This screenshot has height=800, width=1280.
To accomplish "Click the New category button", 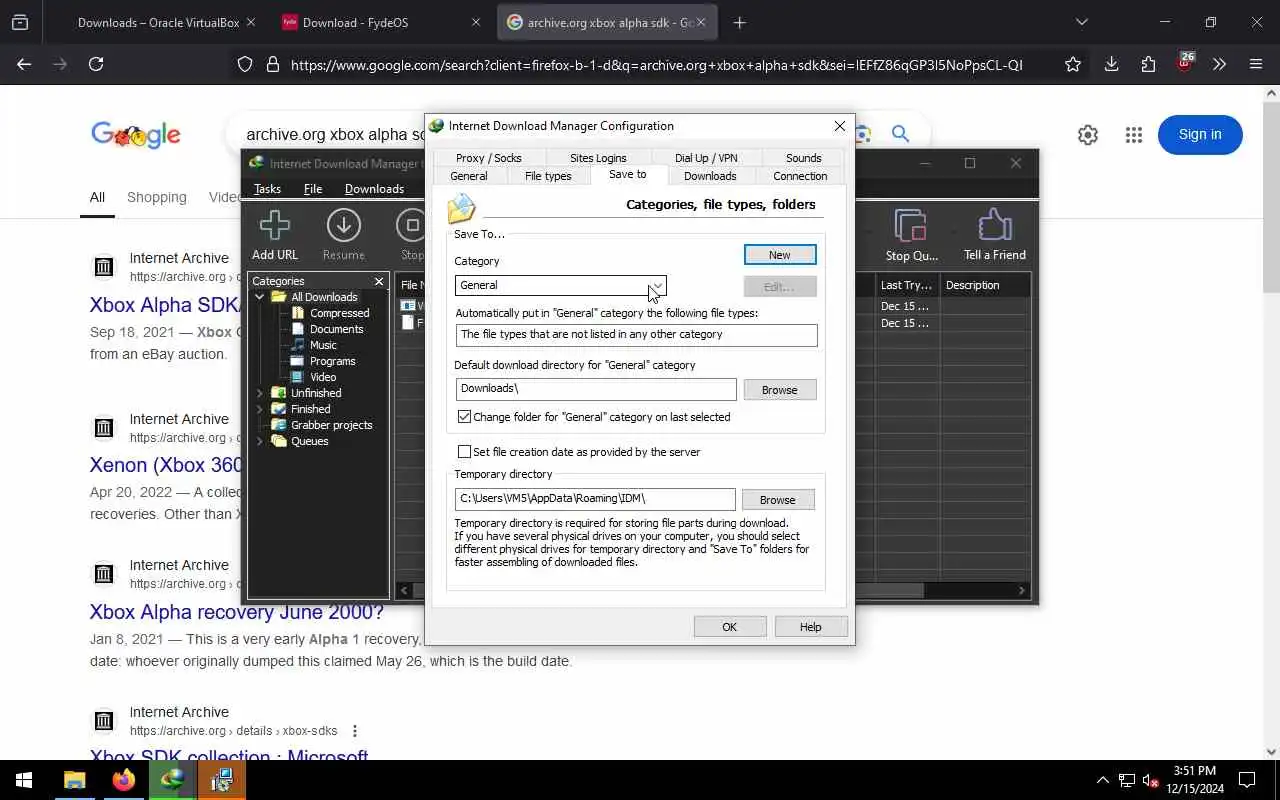I will coord(780,255).
